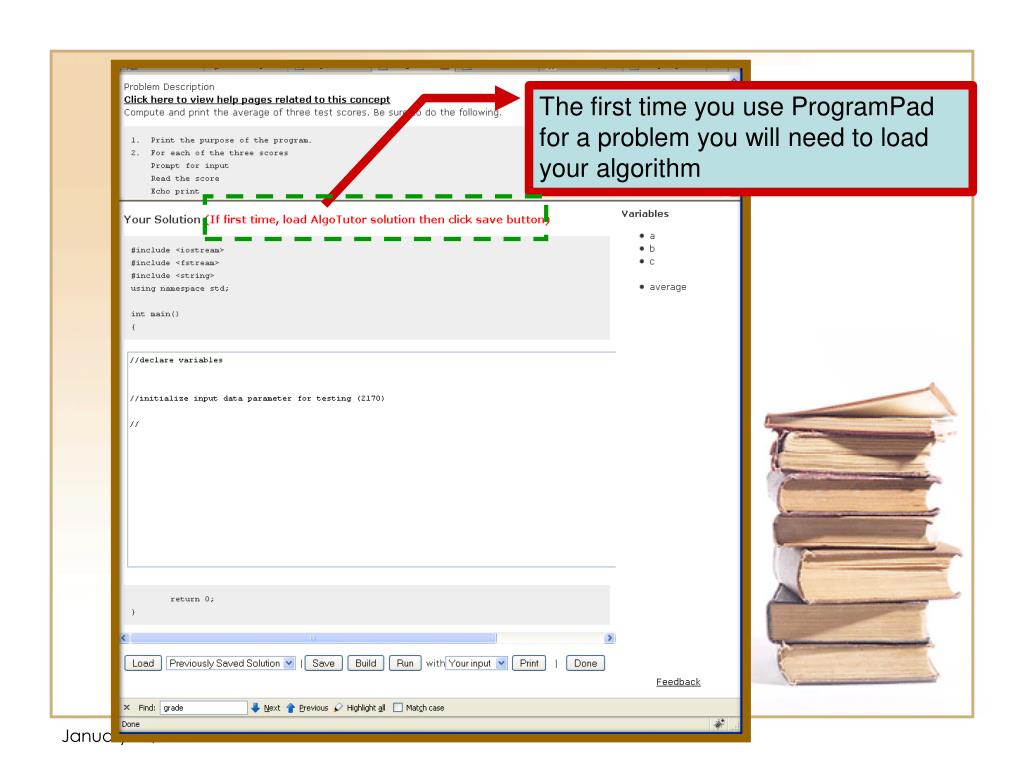The width and height of the screenshot is (1024, 768).
Task: Click the 'Variables' heading
Action: click(645, 214)
